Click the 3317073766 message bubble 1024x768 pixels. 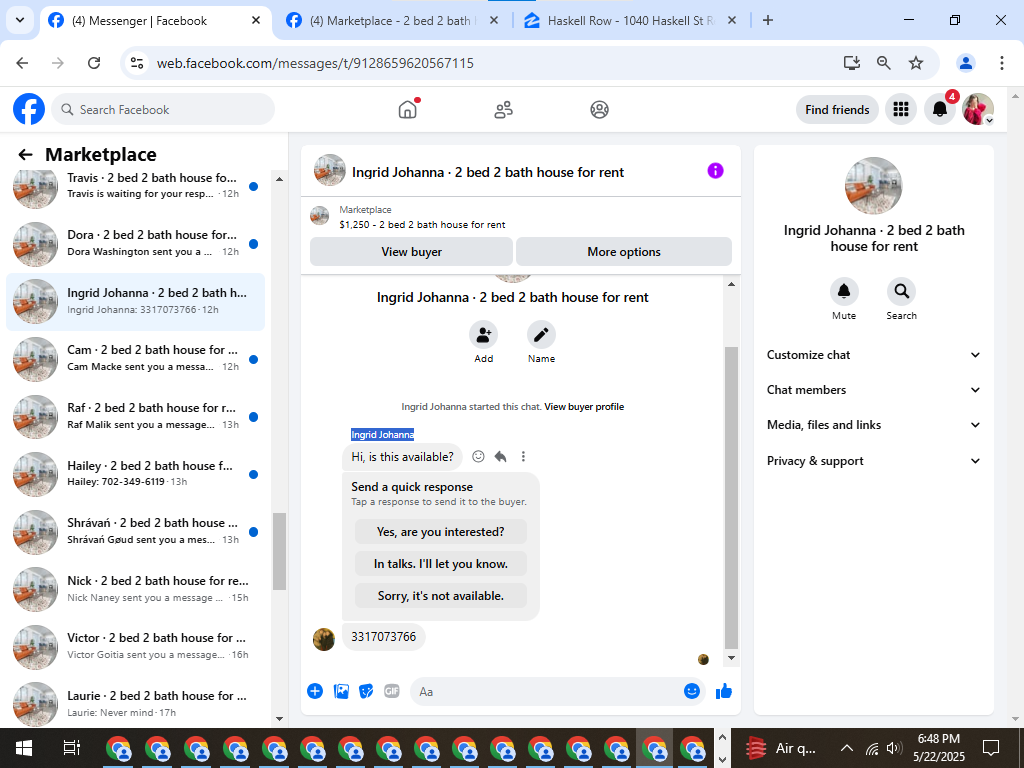click(x=384, y=637)
